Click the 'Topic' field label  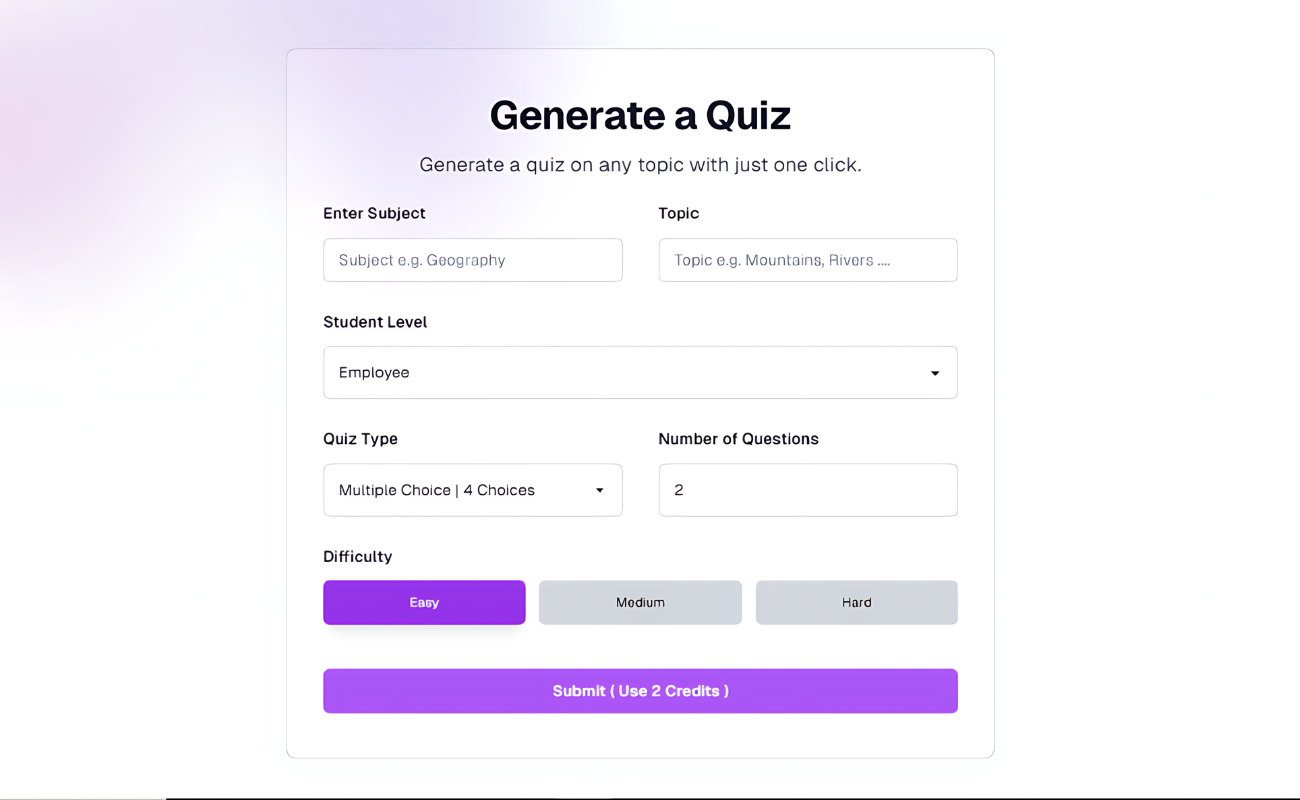coord(678,213)
